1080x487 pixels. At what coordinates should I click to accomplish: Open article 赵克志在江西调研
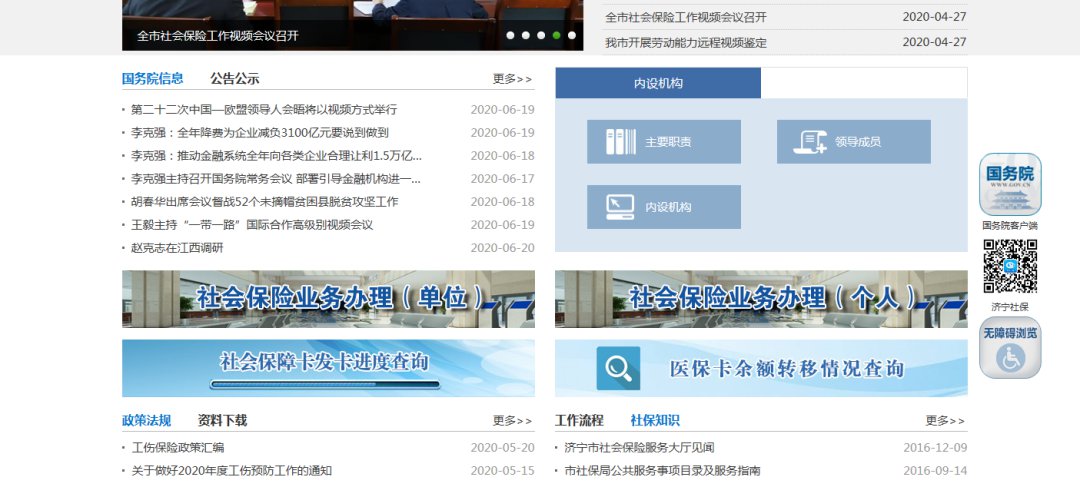point(178,248)
